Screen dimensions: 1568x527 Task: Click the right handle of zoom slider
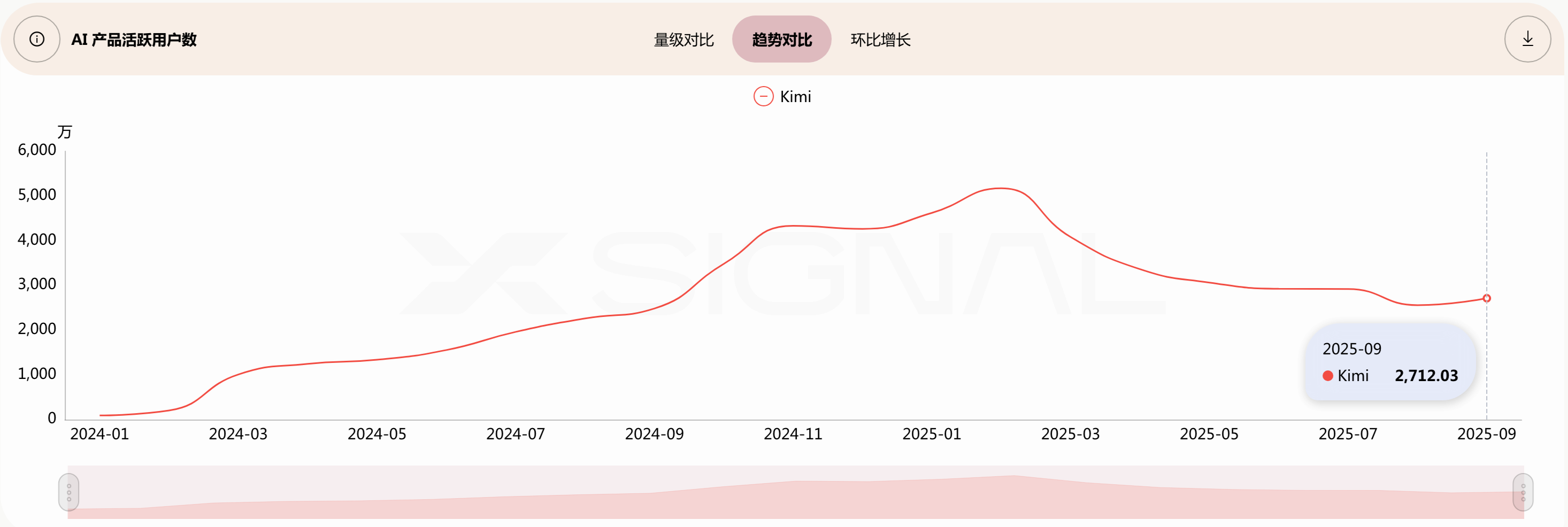click(x=1523, y=492)
